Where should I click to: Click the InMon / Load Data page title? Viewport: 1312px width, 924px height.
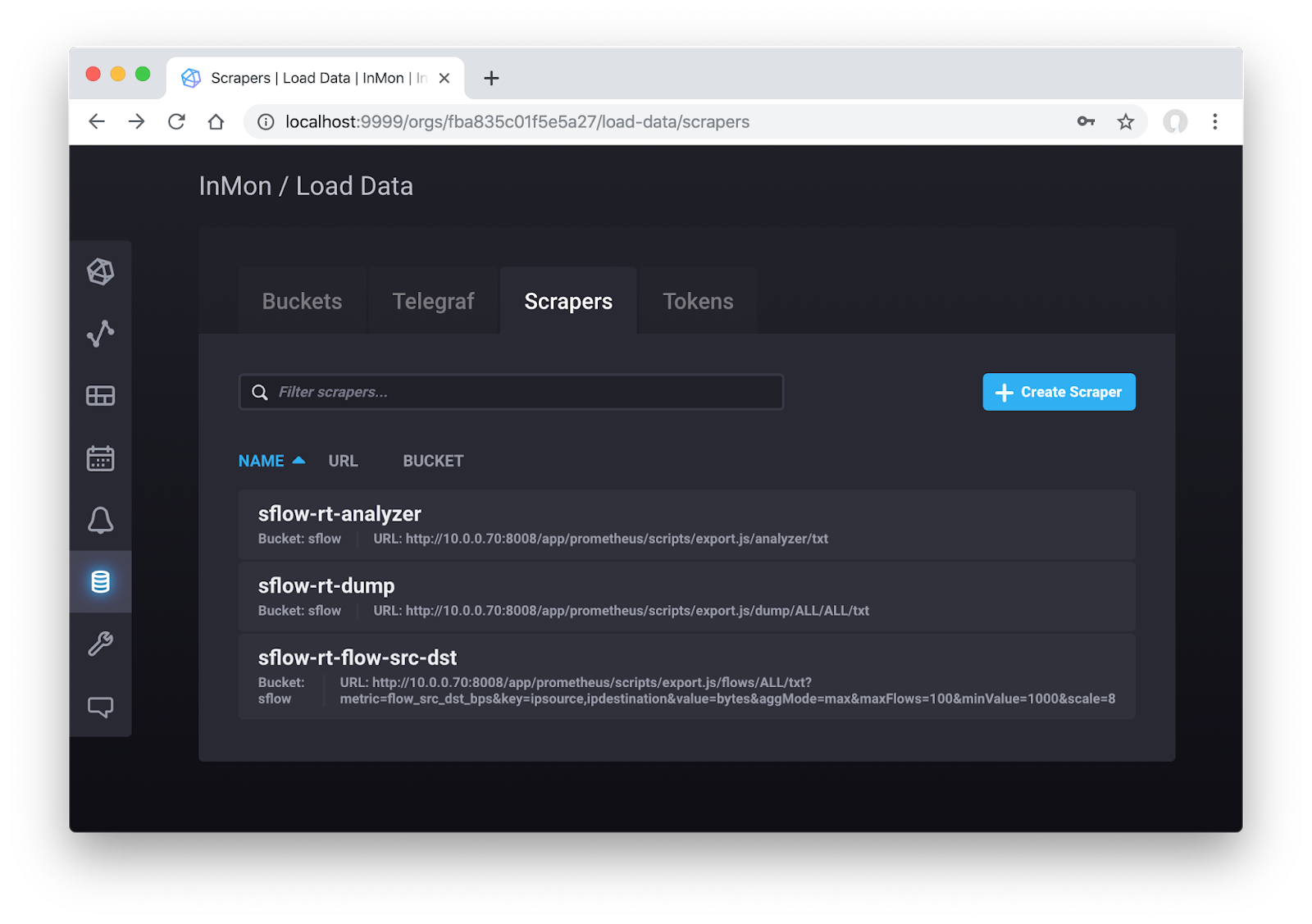tap(306, 186)
